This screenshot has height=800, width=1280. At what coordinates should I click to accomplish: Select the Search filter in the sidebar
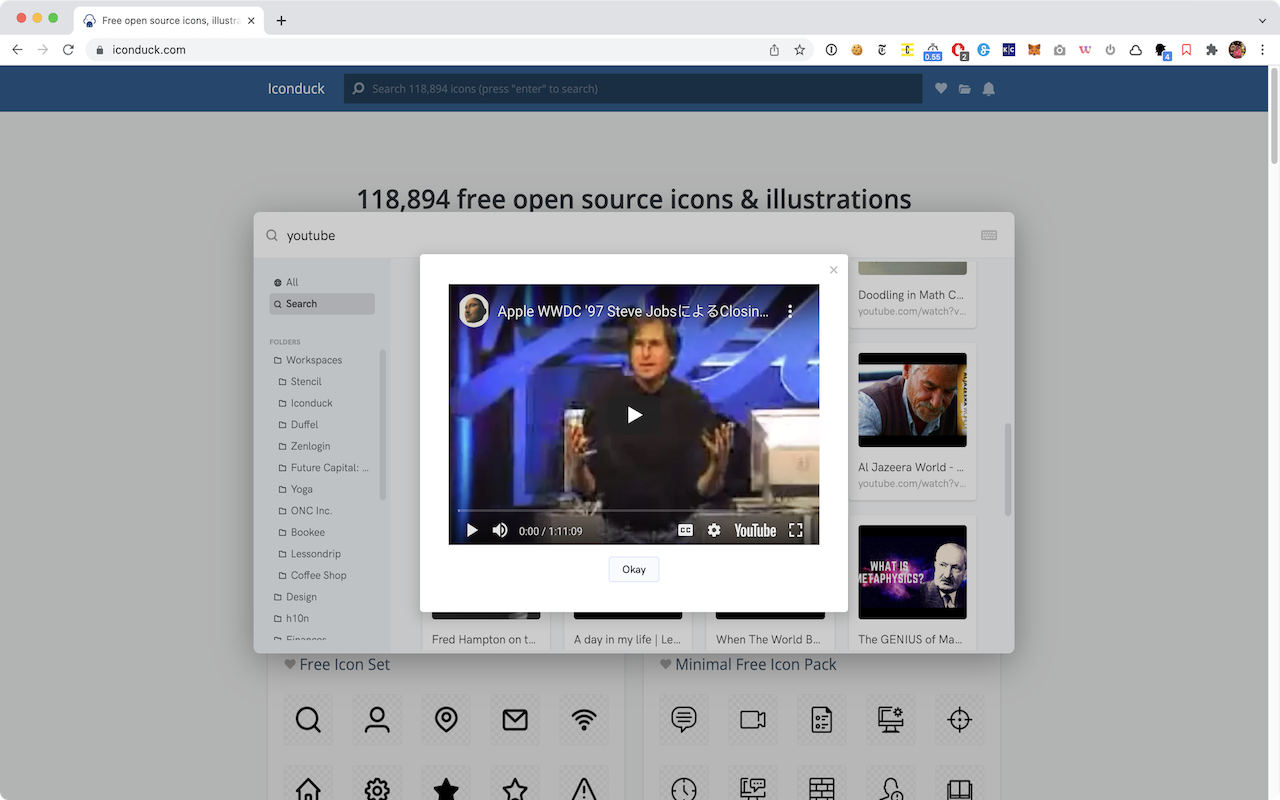point(303,303)
